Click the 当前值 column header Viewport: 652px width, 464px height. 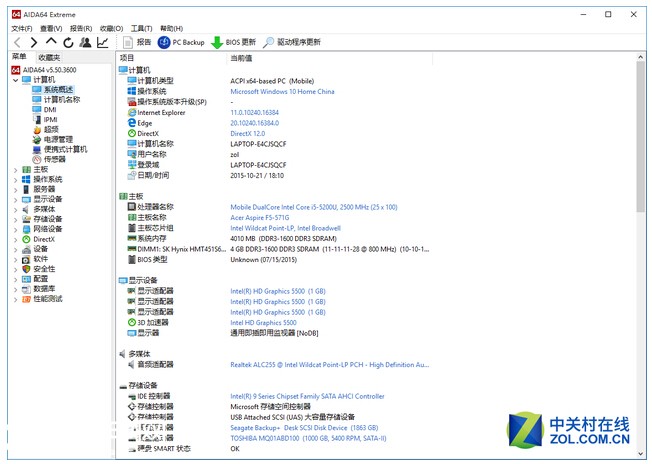241,58
